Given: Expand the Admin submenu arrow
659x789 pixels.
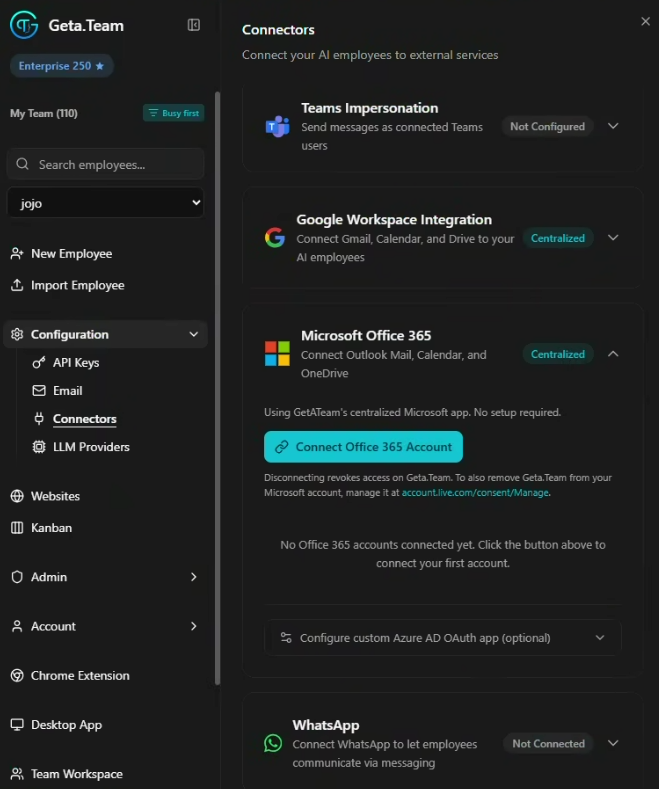Looking at the screenshot, I should click(x=194, y=577).
